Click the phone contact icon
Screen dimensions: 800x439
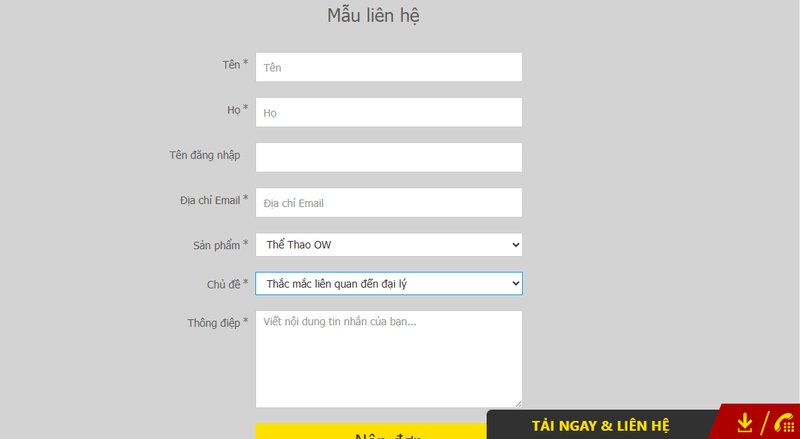[x=781, y=423]
